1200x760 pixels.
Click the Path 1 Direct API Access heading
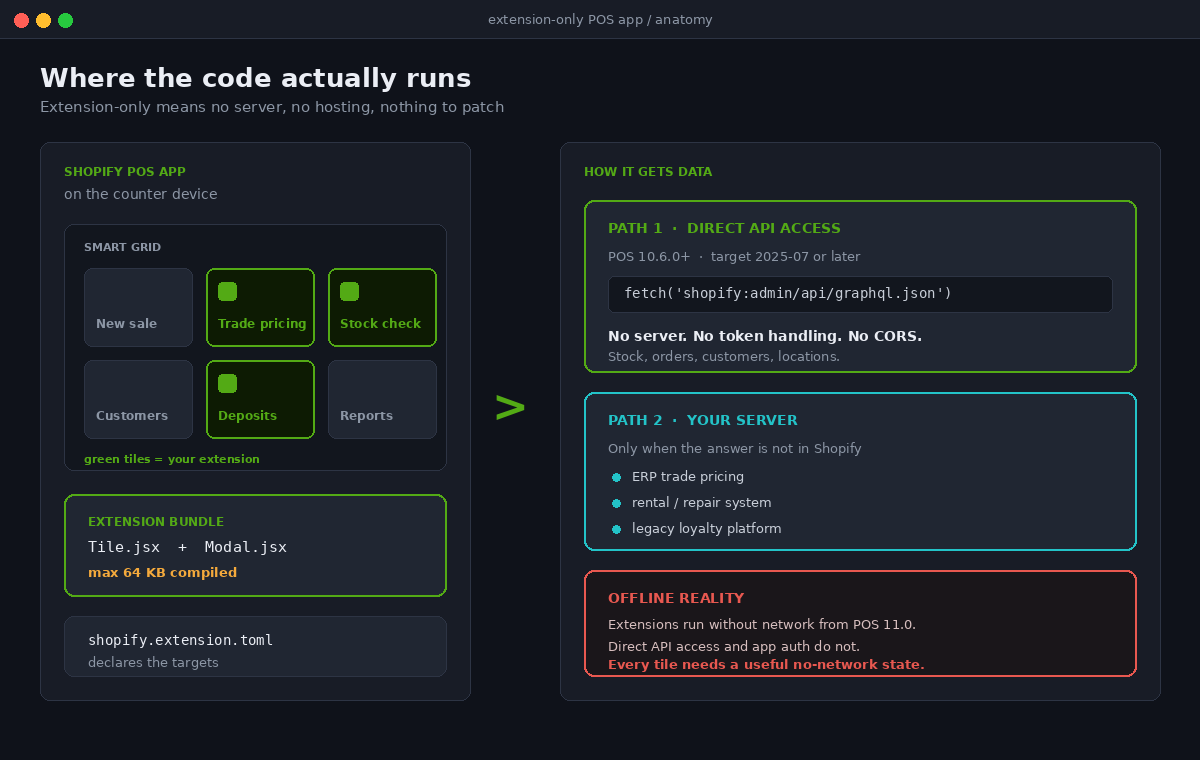[724, 228]
